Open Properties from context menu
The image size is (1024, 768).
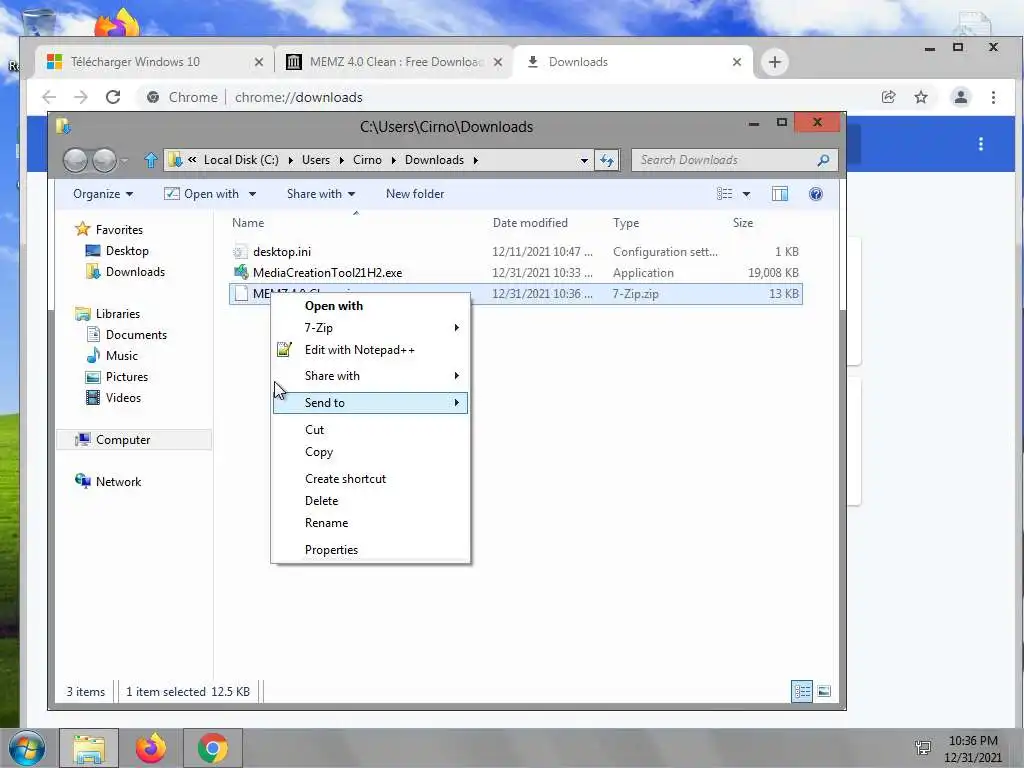[370, 550]
